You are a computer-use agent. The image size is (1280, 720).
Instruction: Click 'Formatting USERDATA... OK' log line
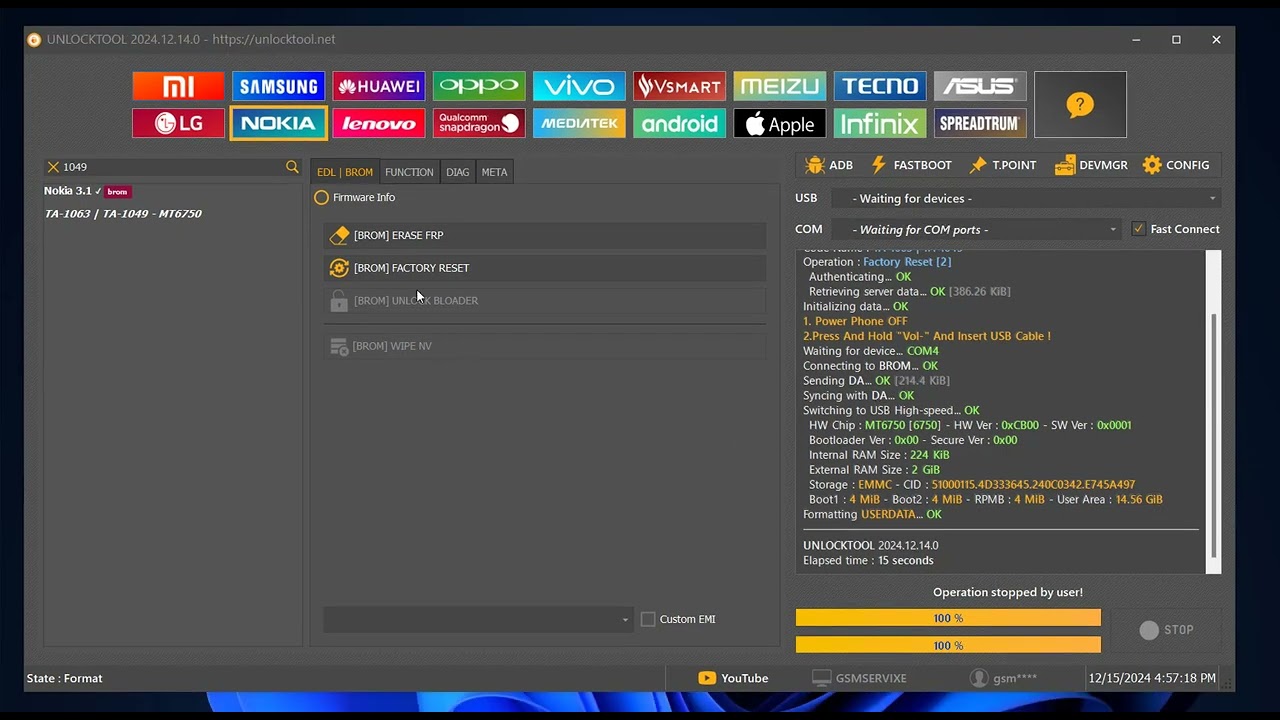(x=872, y=514)
